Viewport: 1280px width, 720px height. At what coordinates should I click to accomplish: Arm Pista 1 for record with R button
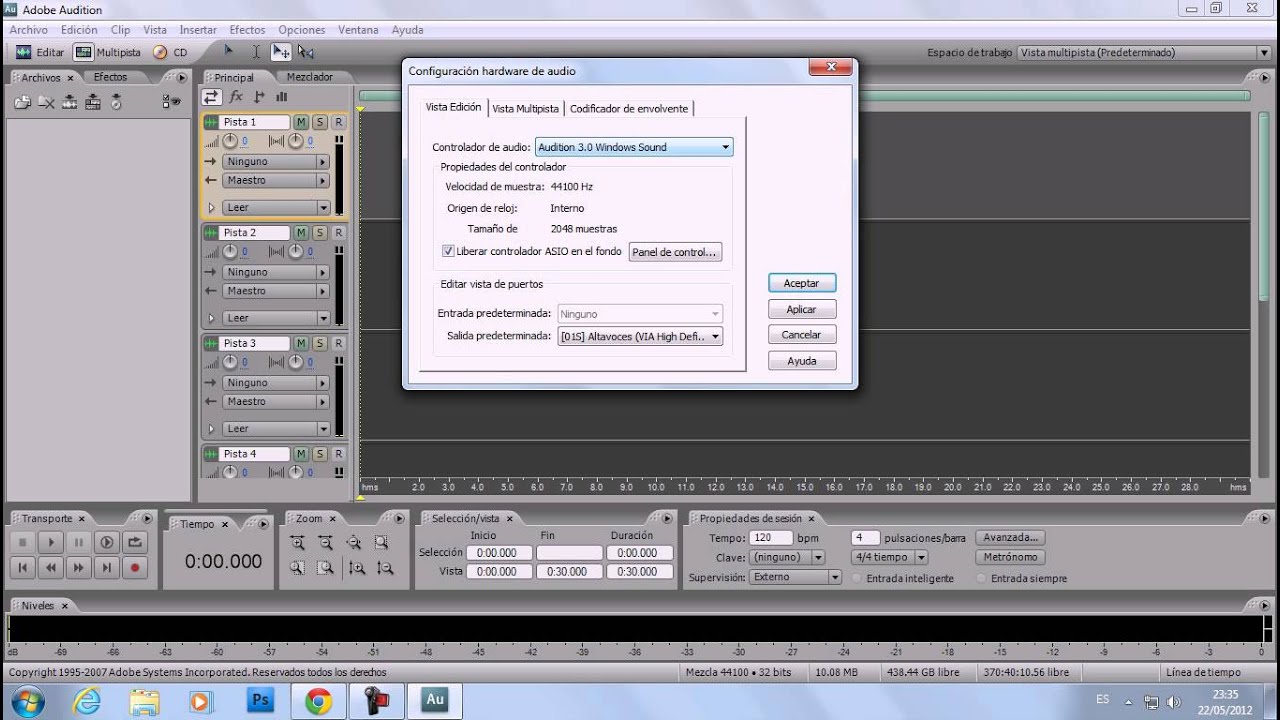click(338, 122)
